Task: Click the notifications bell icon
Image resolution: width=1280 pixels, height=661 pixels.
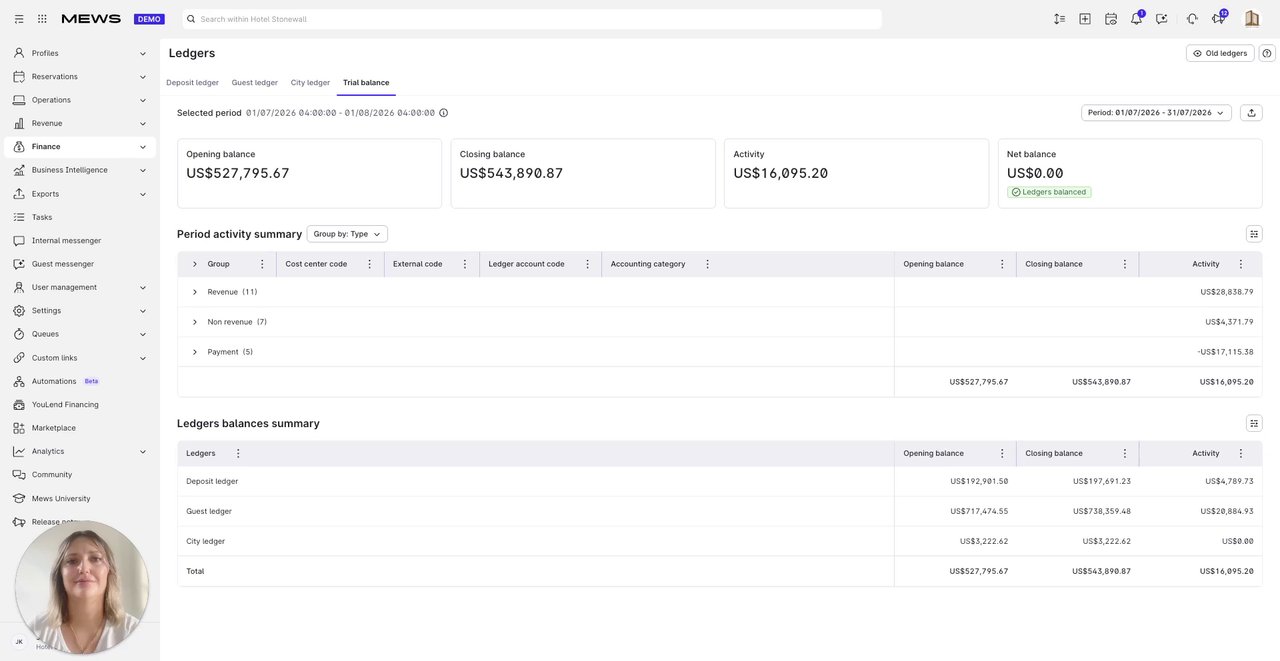Action: [1137, 19]
